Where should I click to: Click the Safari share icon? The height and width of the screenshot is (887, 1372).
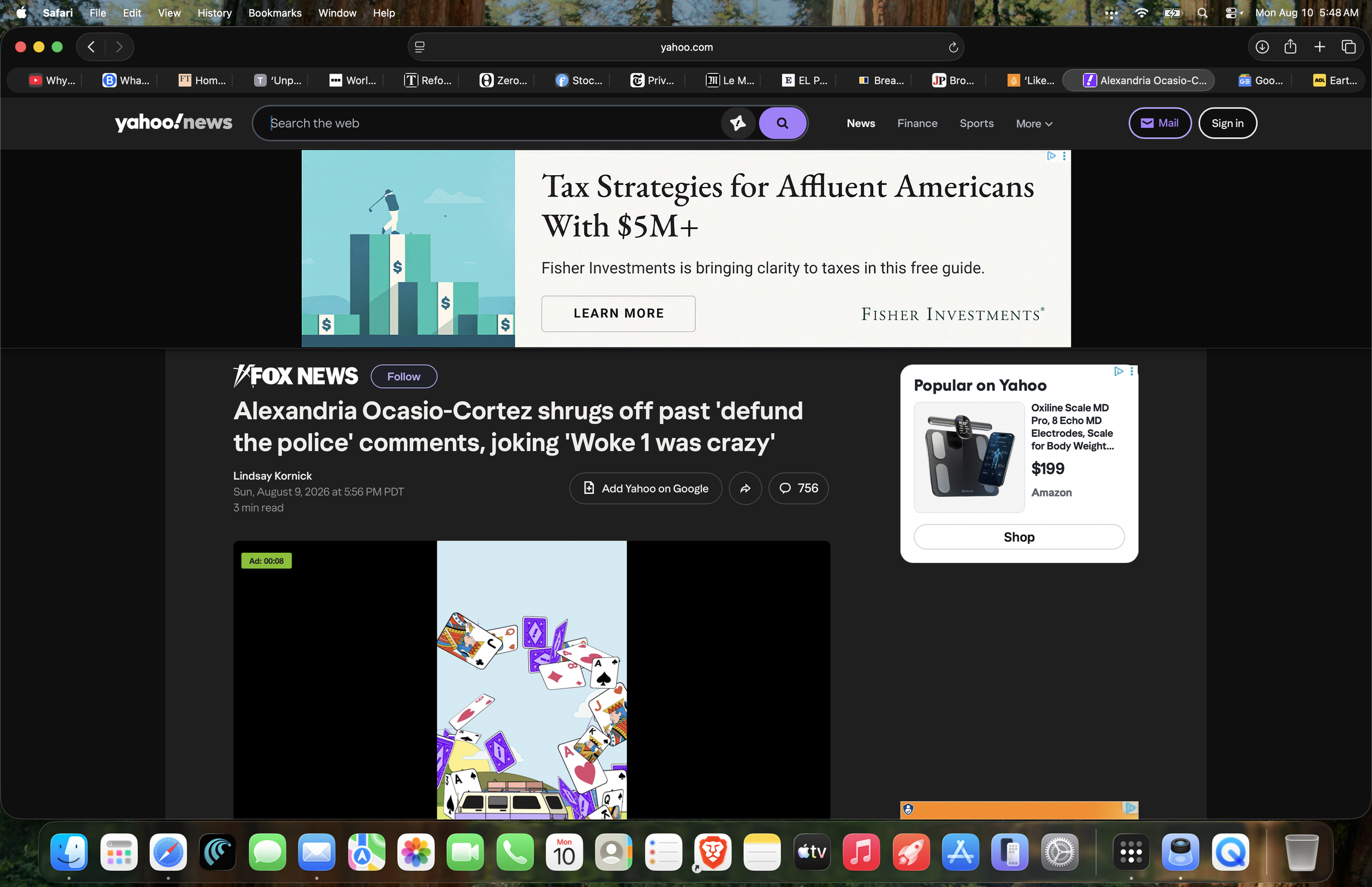click(1290, 47)
